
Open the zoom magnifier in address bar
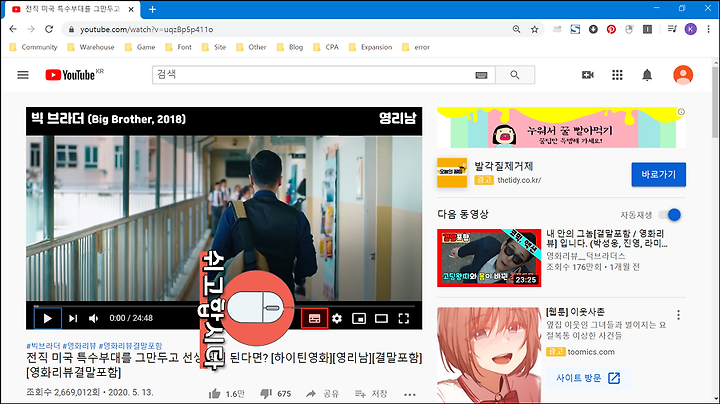517,29
